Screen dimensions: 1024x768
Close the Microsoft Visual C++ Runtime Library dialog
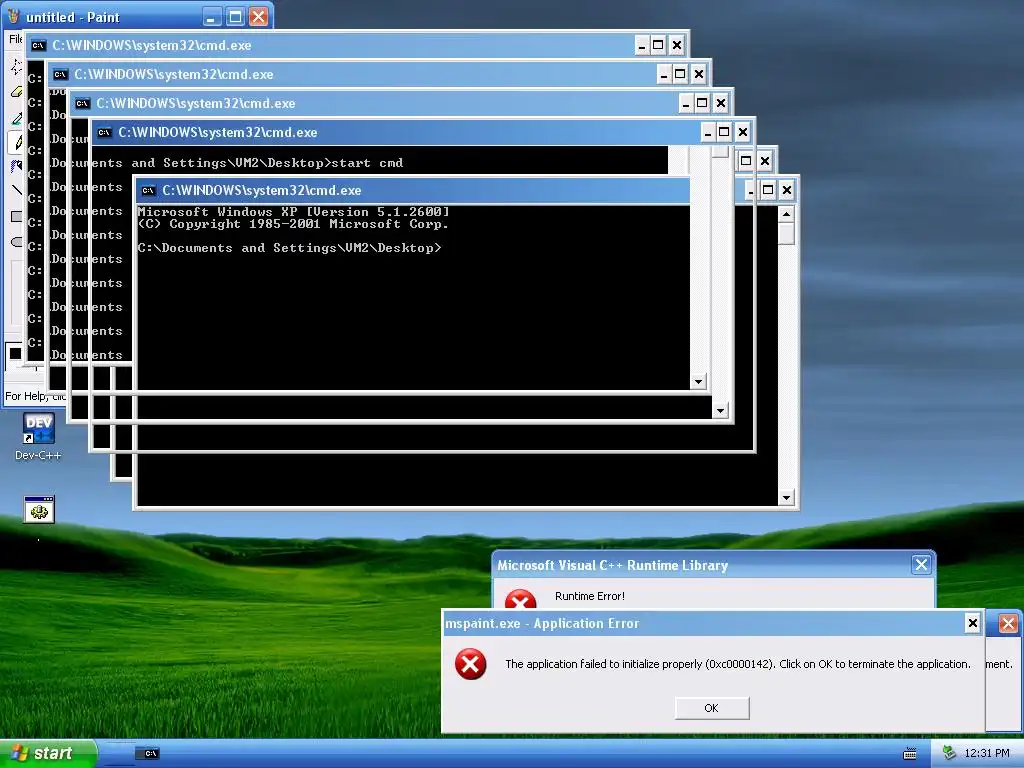921,565
